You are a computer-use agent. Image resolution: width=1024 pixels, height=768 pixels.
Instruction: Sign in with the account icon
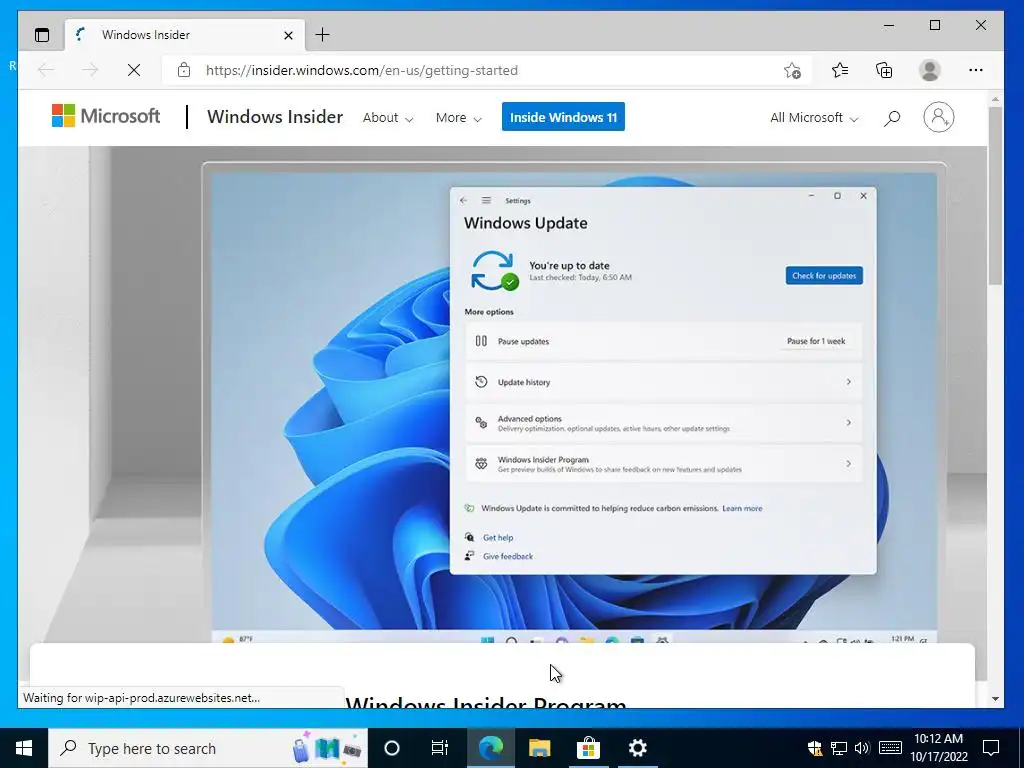click(938, 117)
